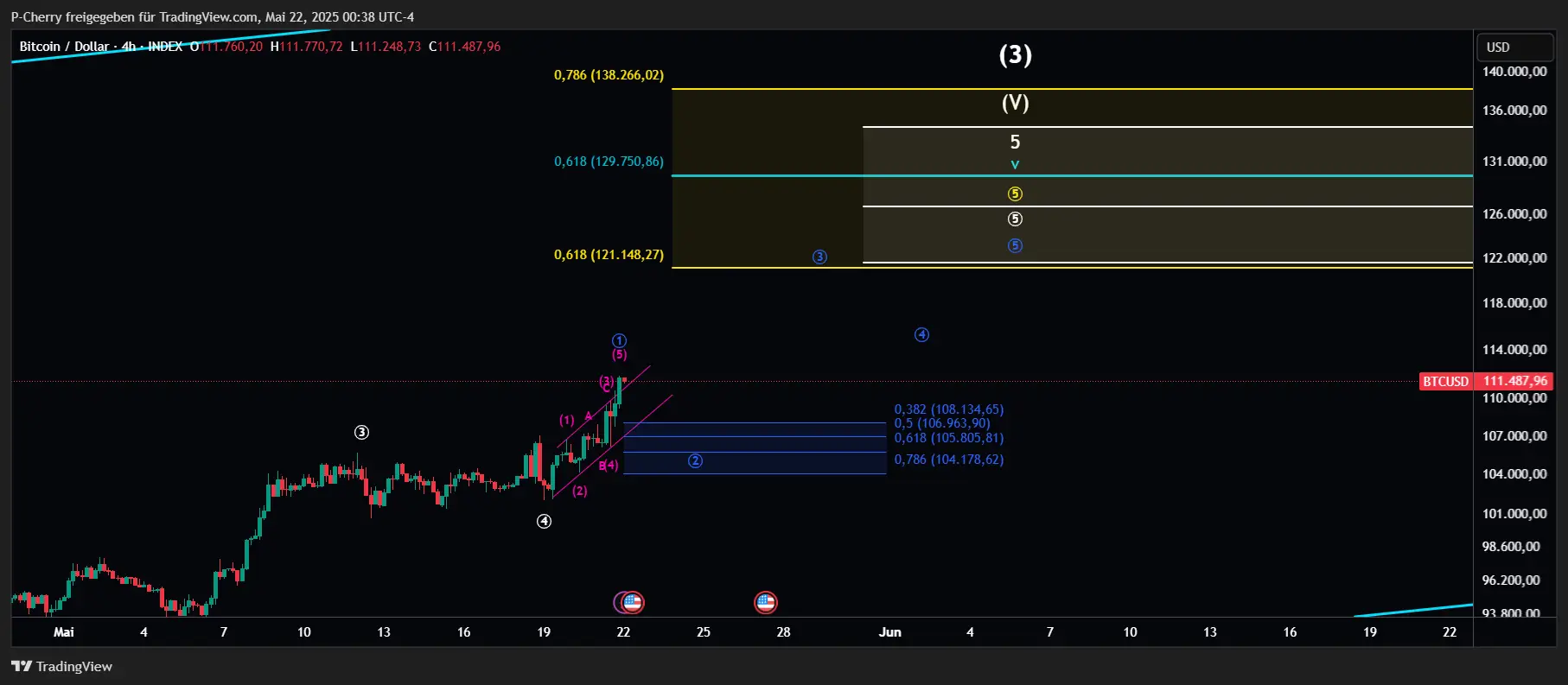This screenshot has height=685, width=1568.
Task: Select the white 5 wave label under (V)
Action: pyautogui.click(x=1015, y=142)
